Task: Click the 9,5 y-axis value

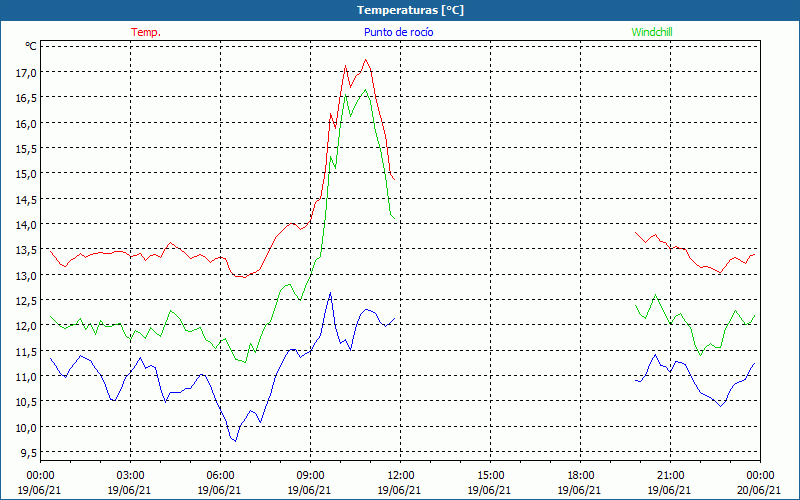Action: coord(28,453)
